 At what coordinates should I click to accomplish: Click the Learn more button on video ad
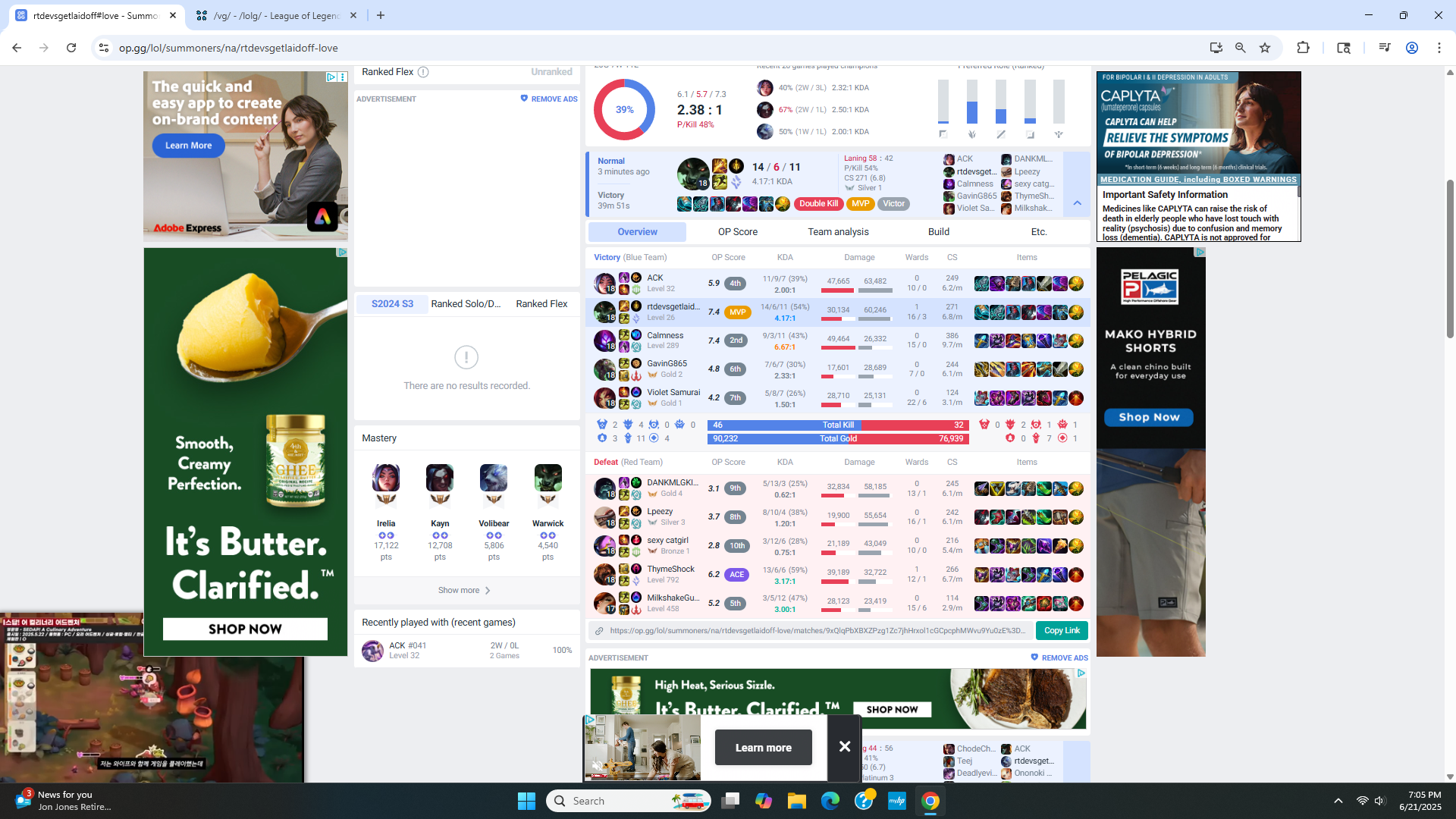763,748
